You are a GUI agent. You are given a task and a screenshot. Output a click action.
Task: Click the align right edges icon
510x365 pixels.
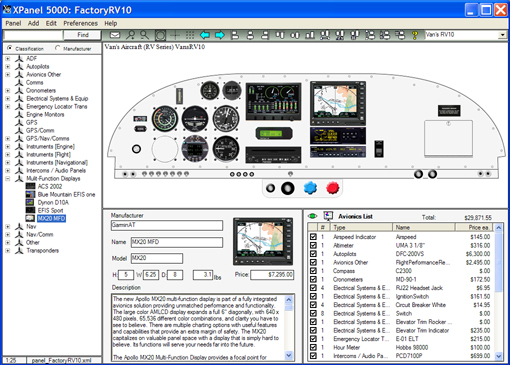265,35
